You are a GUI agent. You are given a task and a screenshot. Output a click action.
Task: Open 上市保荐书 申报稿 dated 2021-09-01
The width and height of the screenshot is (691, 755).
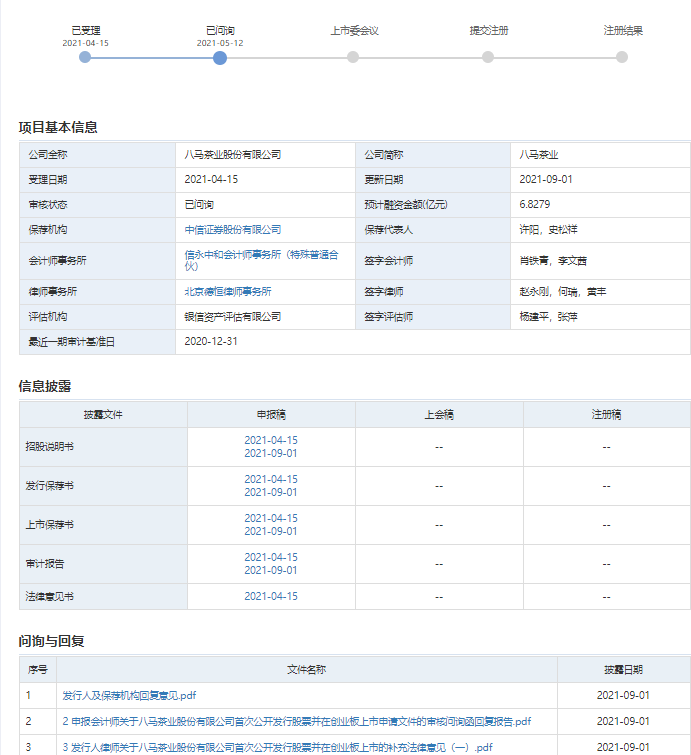pyautogui.click(x=271, y=531)
